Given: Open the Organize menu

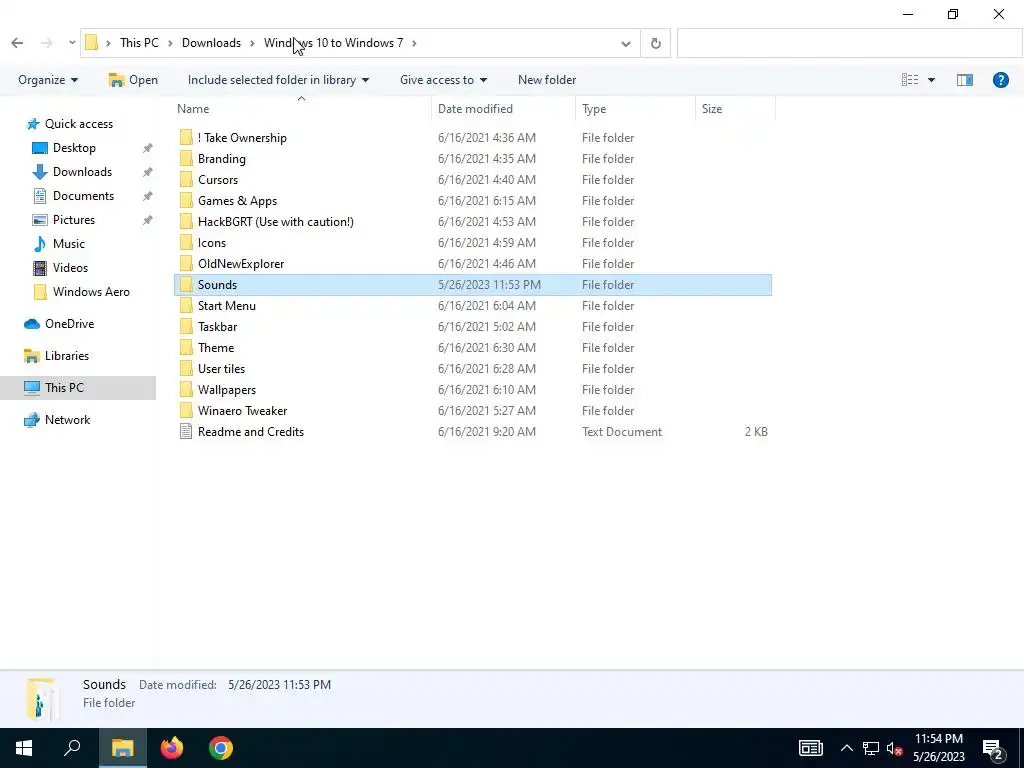Looking at the screenshot, I should click(48, 80).
